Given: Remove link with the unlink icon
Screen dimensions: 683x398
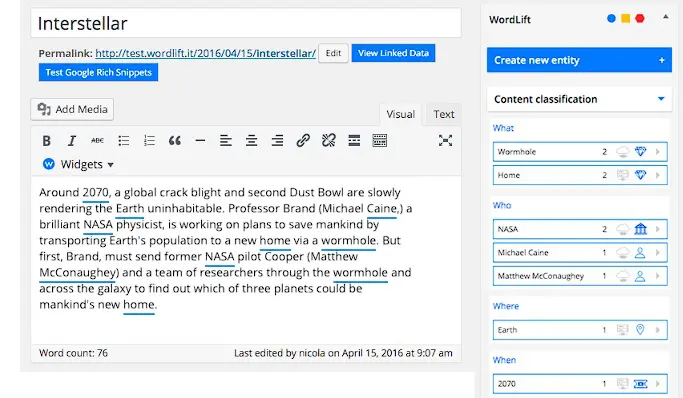Looking at the screenshot, I should coord(328,141).
